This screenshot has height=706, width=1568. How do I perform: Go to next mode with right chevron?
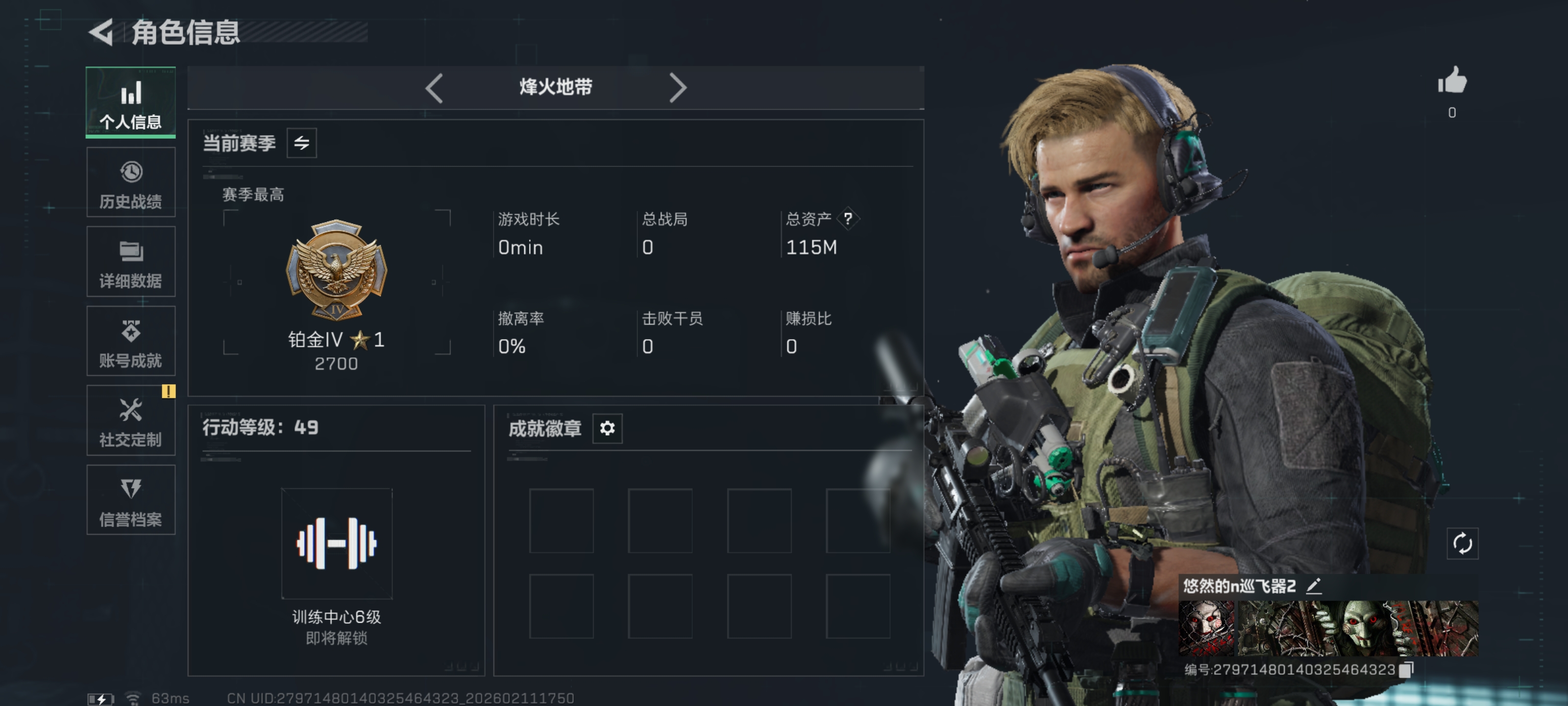click(x=678, y=88)
